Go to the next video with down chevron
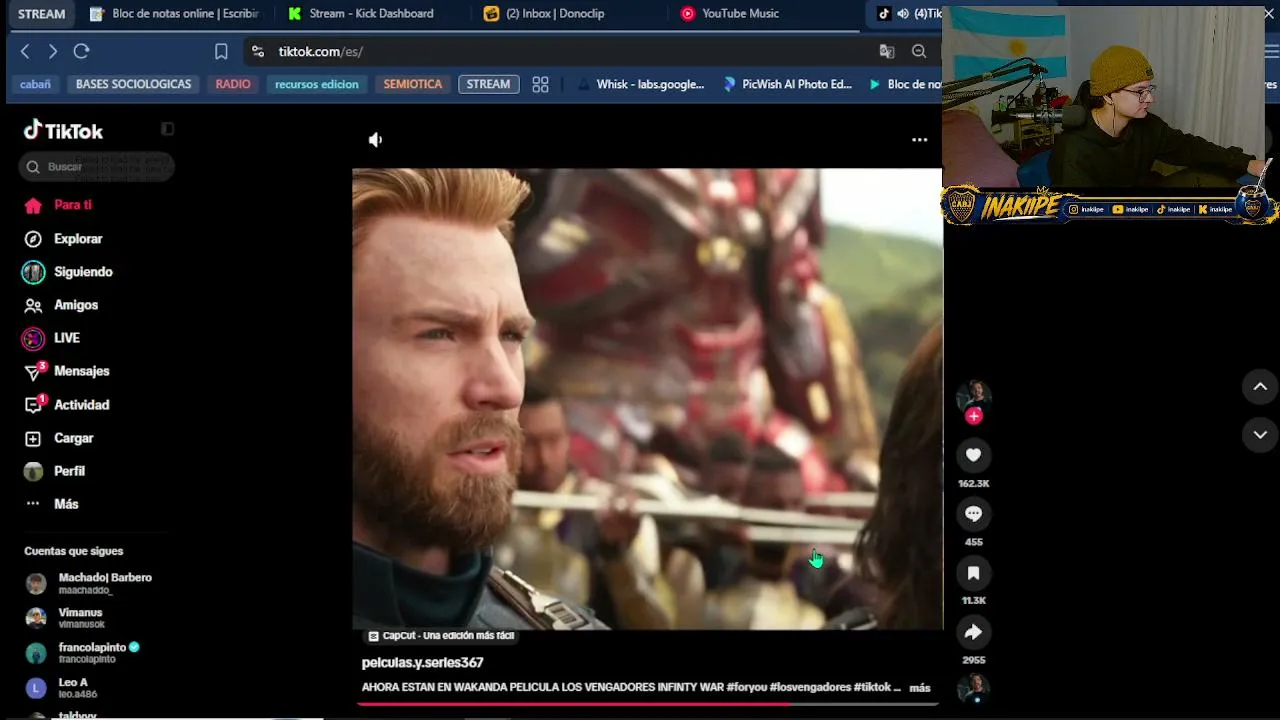The image size is (1280, 720). 1260,435
